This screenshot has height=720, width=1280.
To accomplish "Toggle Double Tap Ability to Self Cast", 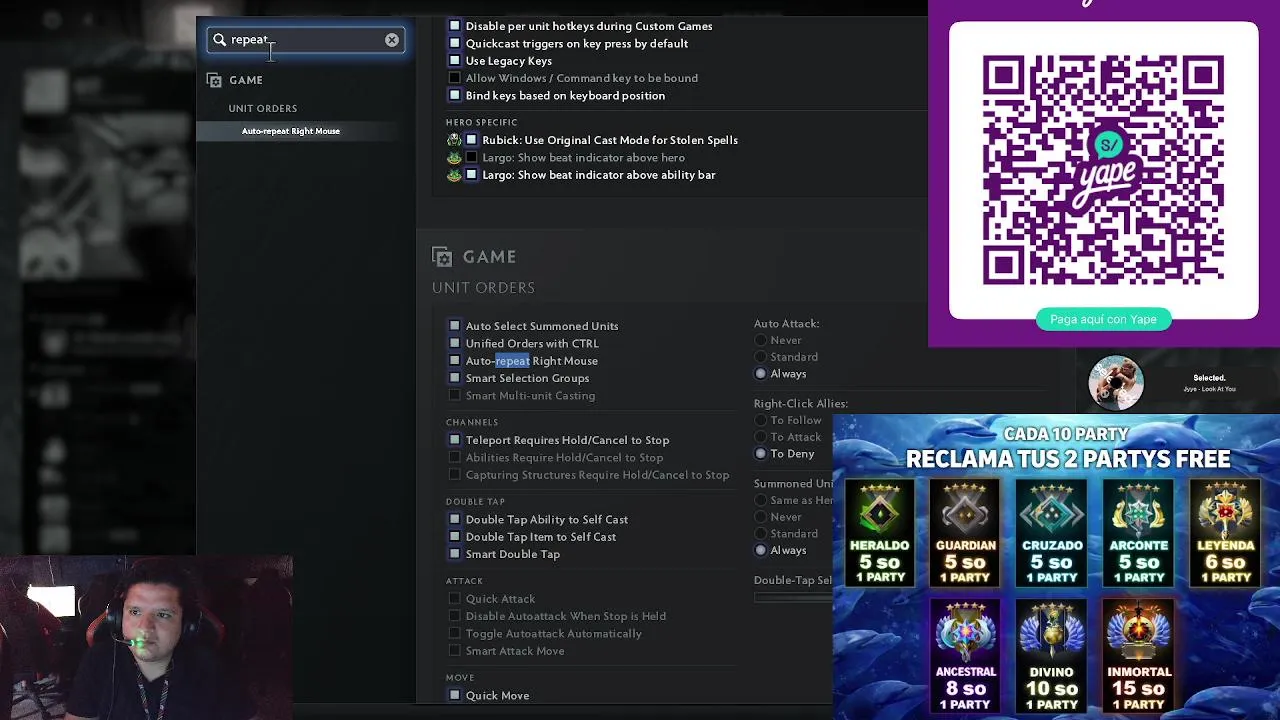I will click(x=455, y=519).
